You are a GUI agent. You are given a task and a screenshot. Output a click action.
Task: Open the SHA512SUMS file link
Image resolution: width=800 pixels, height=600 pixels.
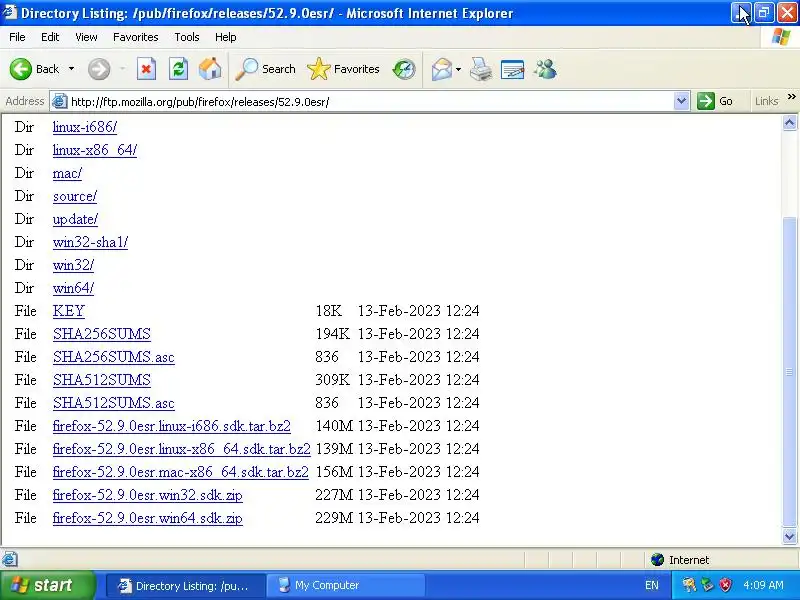click(x=102, y=380)
